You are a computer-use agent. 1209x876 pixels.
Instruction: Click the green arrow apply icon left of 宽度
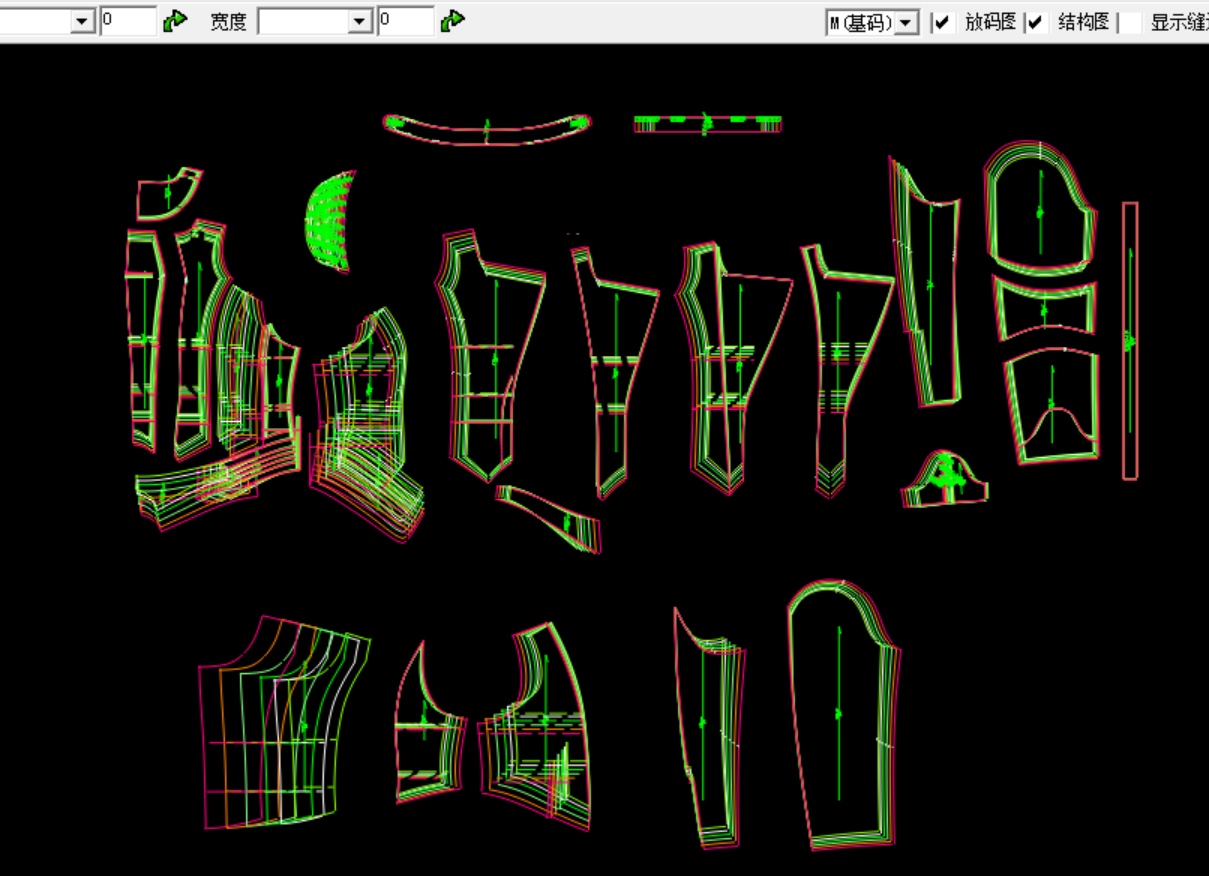(x=175, y=21)
